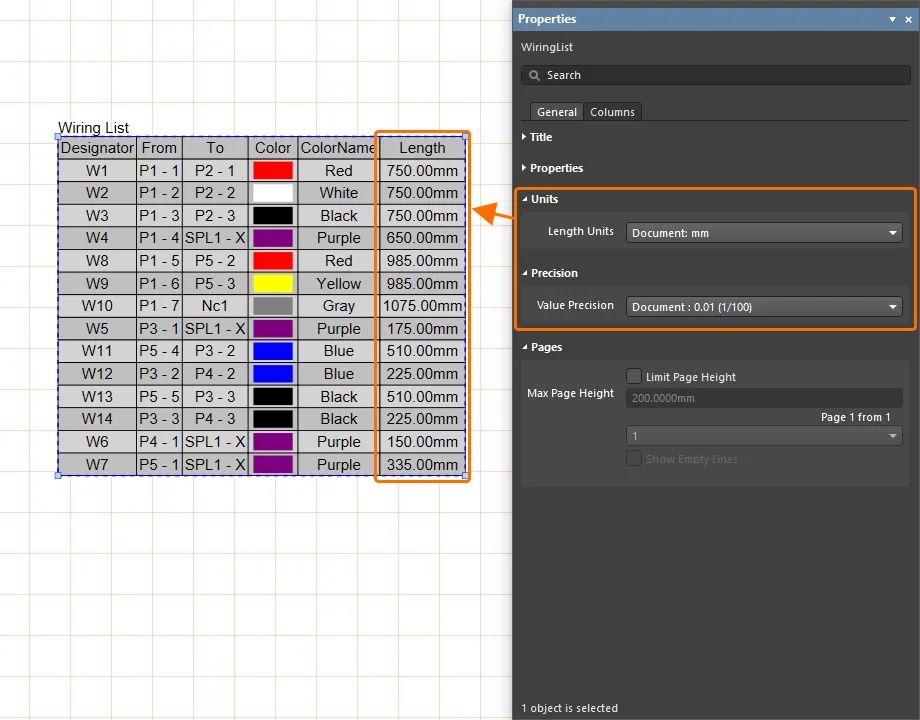Viewport: 920px width, 720px height.
Task: Click the red color swatch for W1
Action: click(273, 171)
